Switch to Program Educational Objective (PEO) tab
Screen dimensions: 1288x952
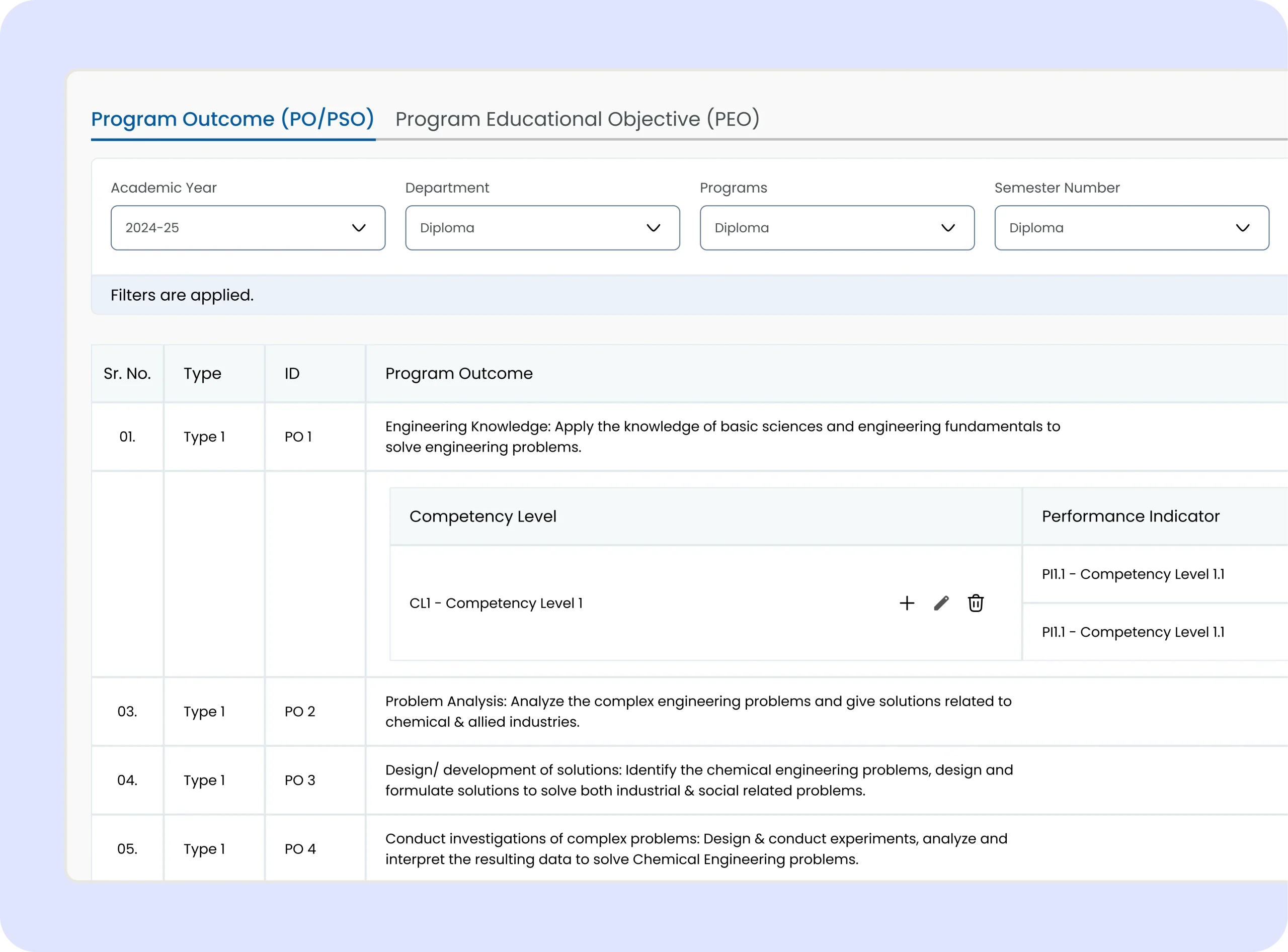(x=577, y=119)
